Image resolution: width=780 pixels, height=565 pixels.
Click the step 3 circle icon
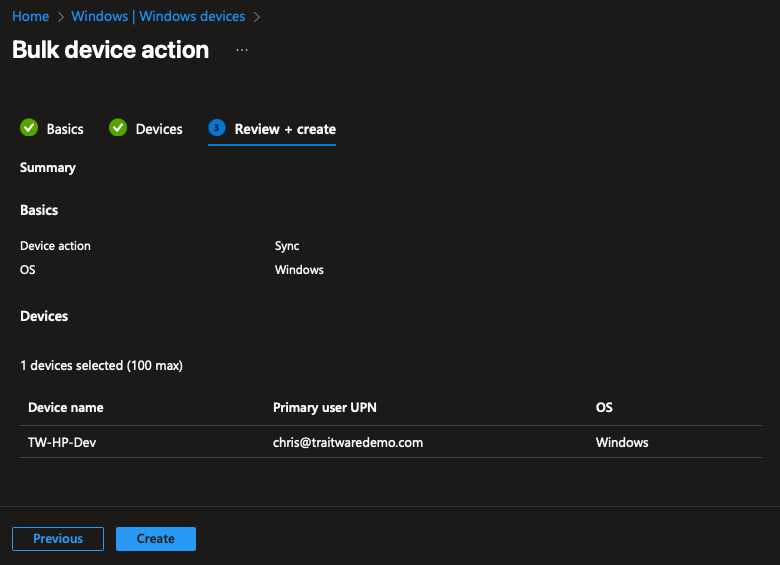point(217,128)
